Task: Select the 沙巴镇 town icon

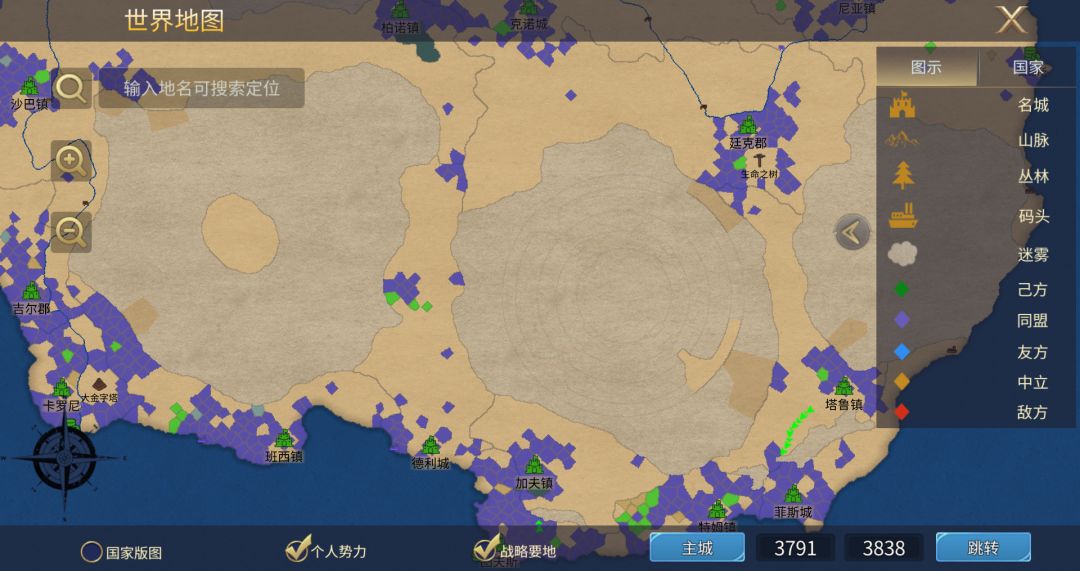Action: [x=30, y=86]
